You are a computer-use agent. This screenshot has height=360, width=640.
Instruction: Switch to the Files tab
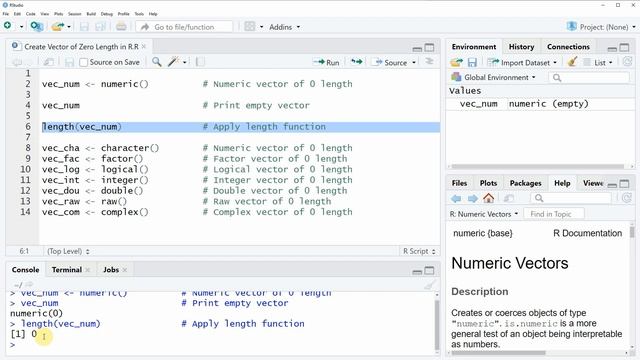(x=459, y=183)
